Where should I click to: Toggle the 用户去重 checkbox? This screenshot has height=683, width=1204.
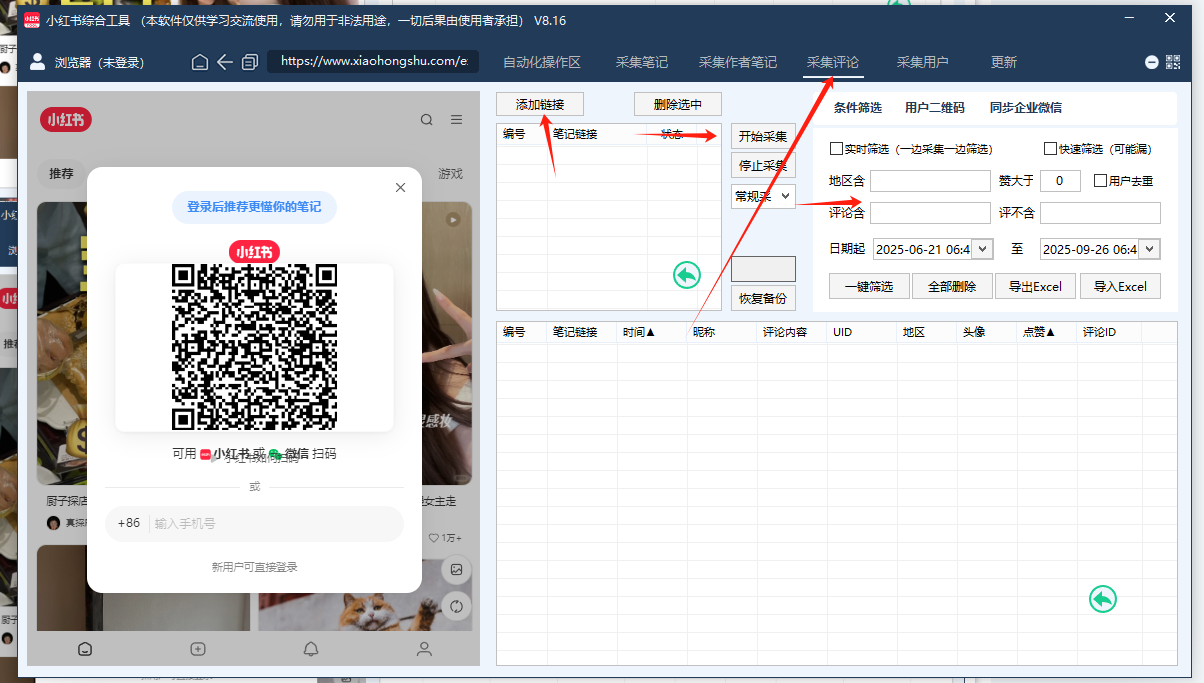(x=1100, y=181)
